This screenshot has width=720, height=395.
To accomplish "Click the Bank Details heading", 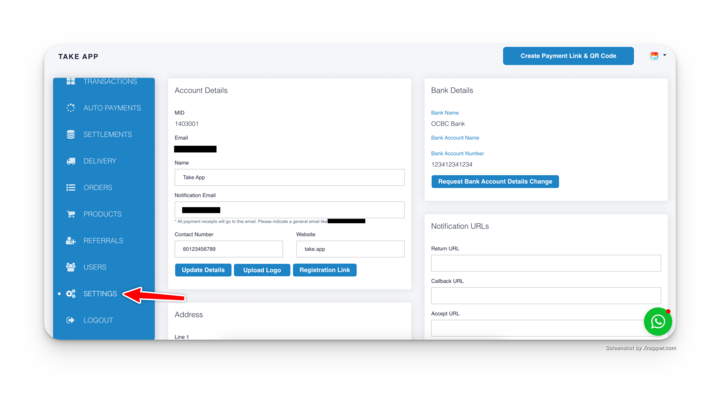I will [452, 90].
